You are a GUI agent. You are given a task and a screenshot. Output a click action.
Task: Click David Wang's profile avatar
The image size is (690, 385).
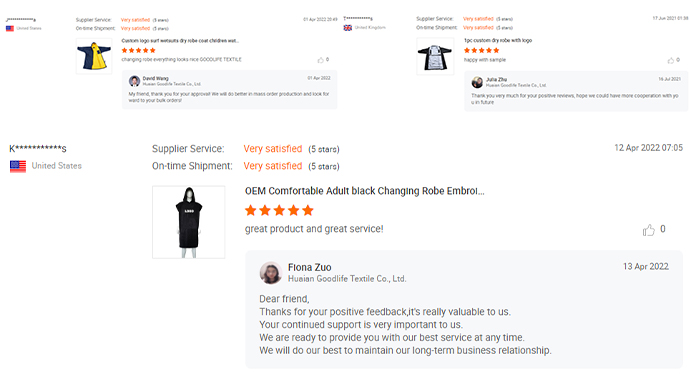point(134,81)
